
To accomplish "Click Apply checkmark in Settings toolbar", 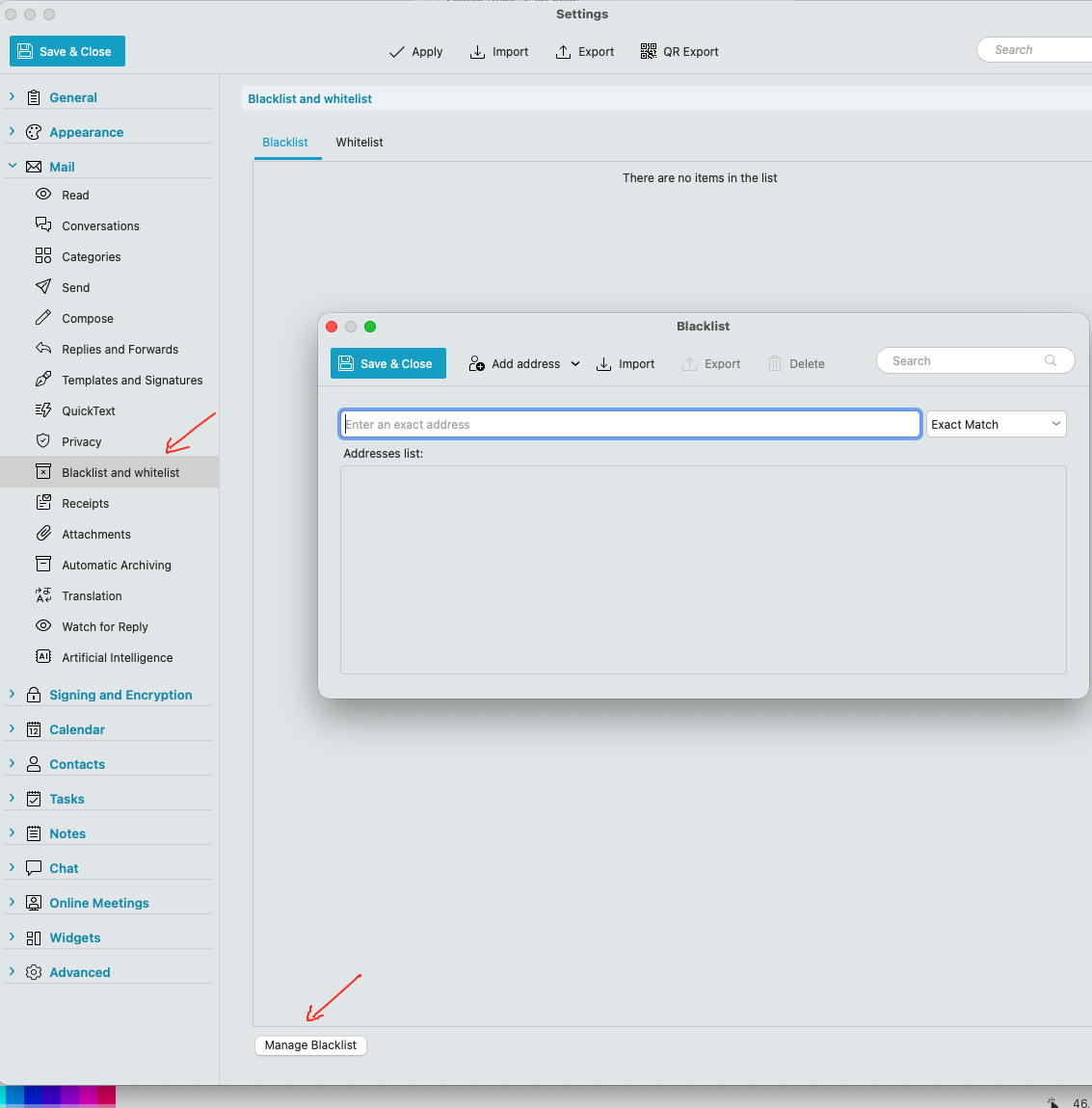I will (x=396, y=52).
